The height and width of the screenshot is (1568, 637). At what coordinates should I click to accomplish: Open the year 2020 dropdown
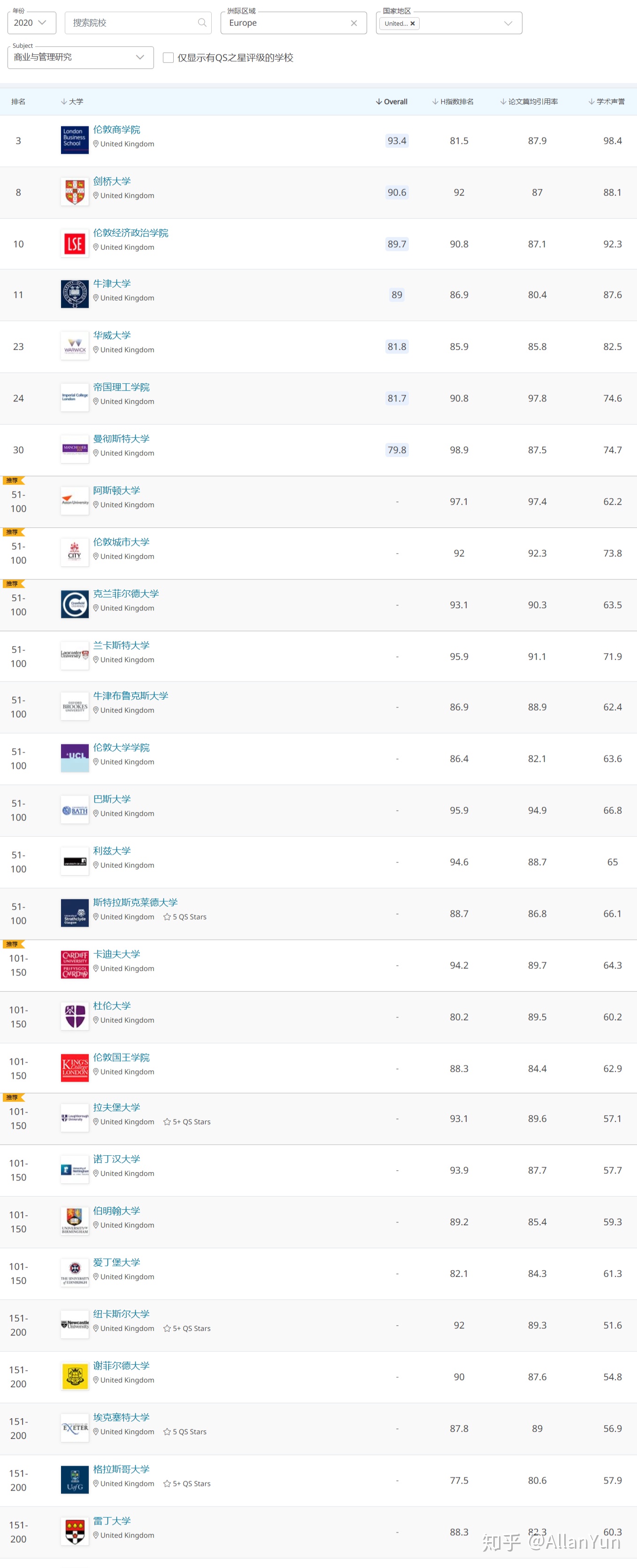coord(31,23)
